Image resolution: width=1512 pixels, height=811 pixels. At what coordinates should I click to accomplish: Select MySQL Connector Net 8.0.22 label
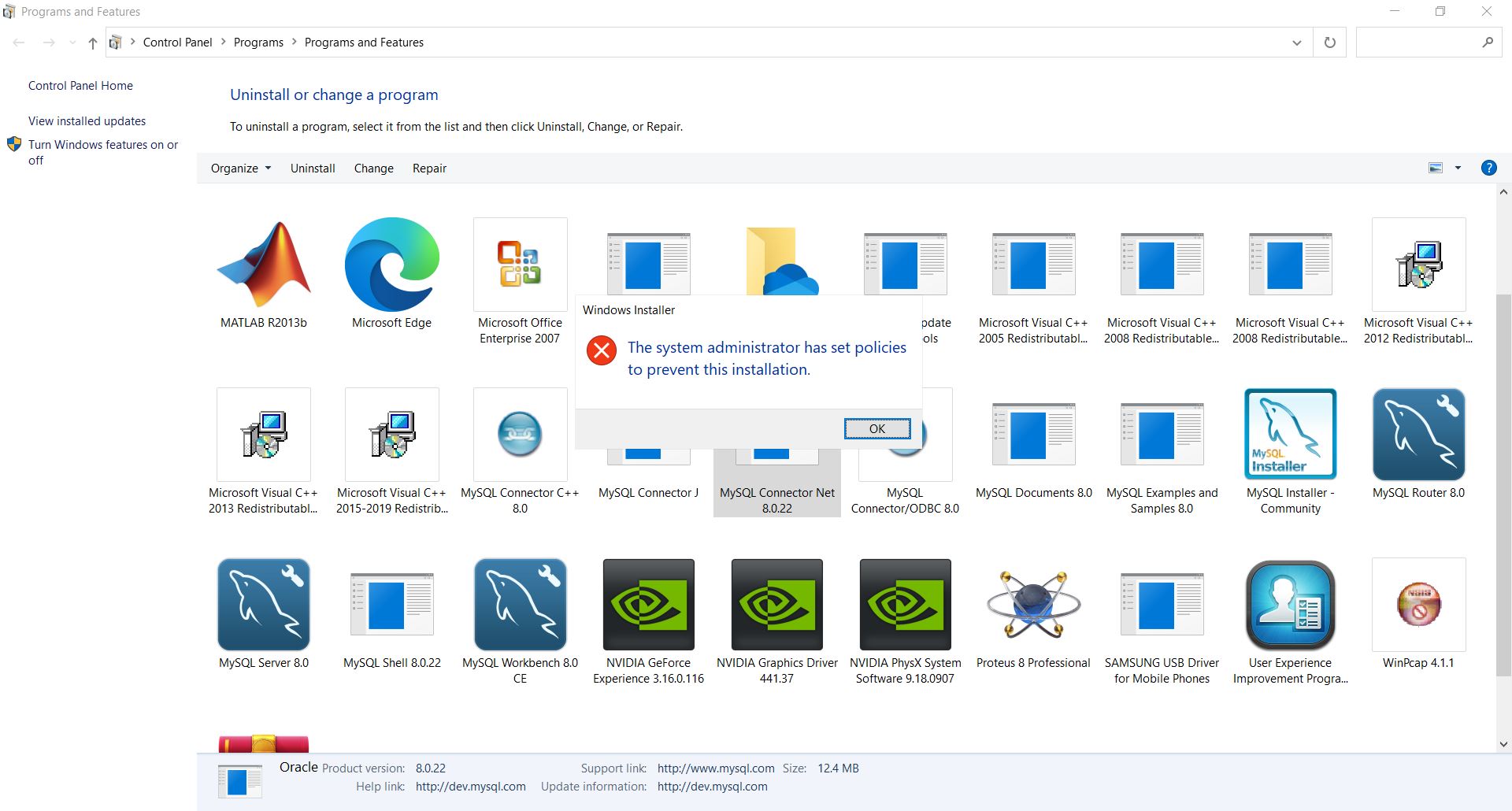click(777, 501)
